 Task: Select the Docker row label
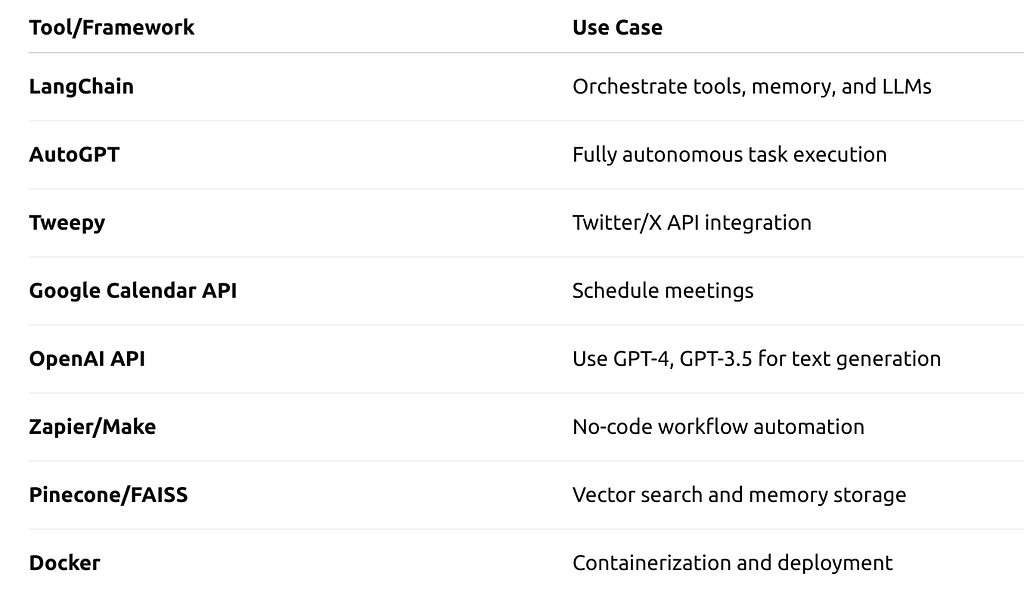coord(64,563)
